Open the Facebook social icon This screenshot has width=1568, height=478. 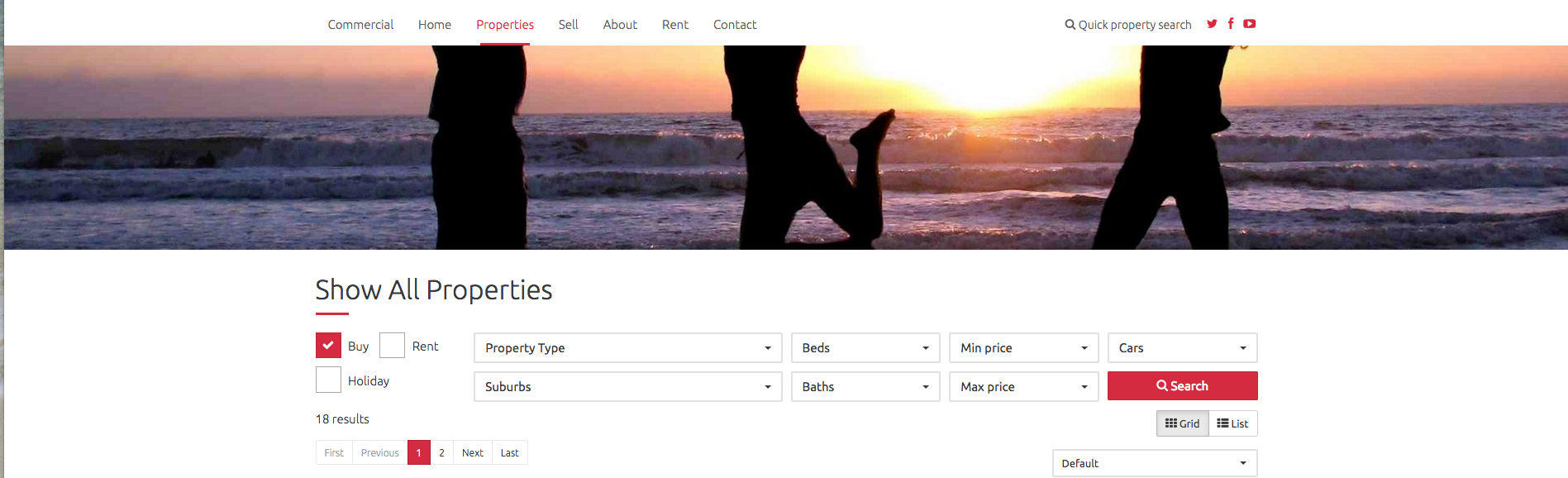(x=1231, y=24)
